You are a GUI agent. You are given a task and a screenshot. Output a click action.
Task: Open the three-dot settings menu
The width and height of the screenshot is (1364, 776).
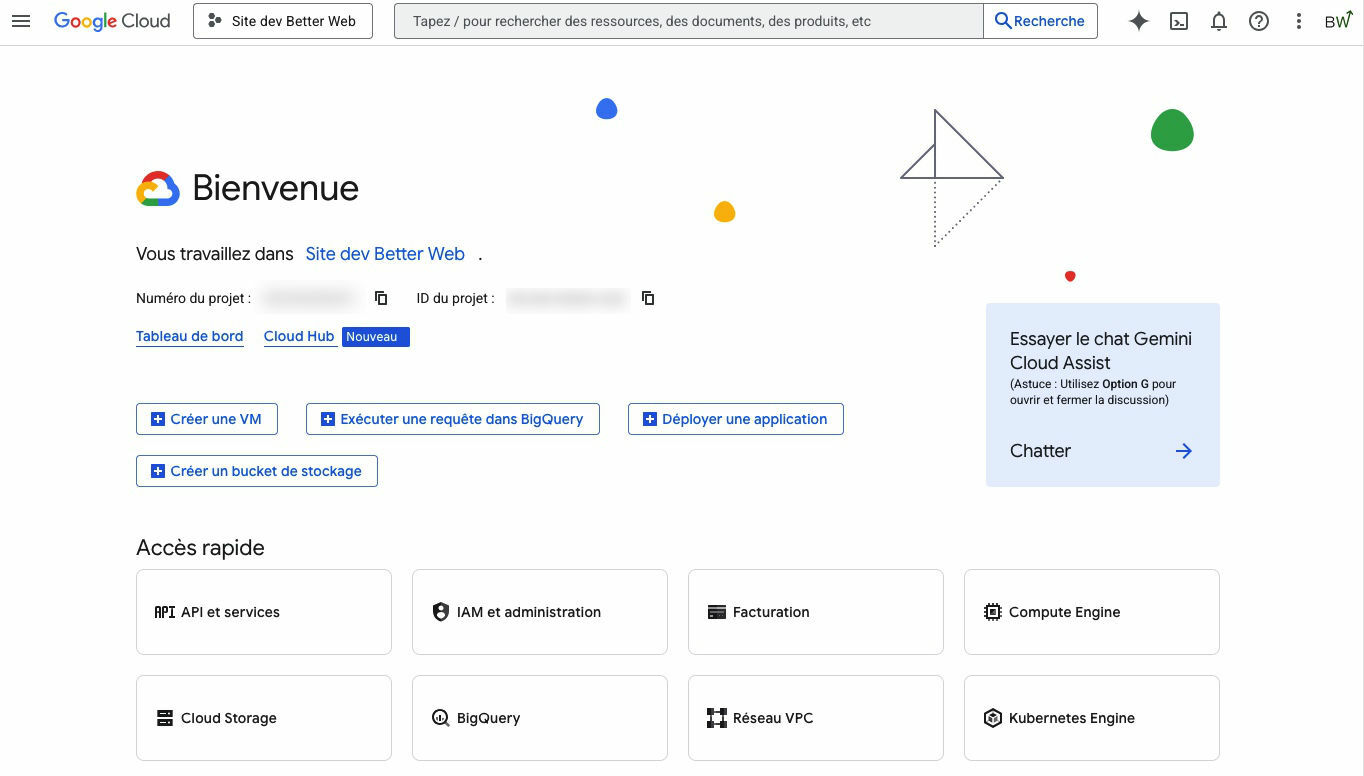(x=1299, y=21)
